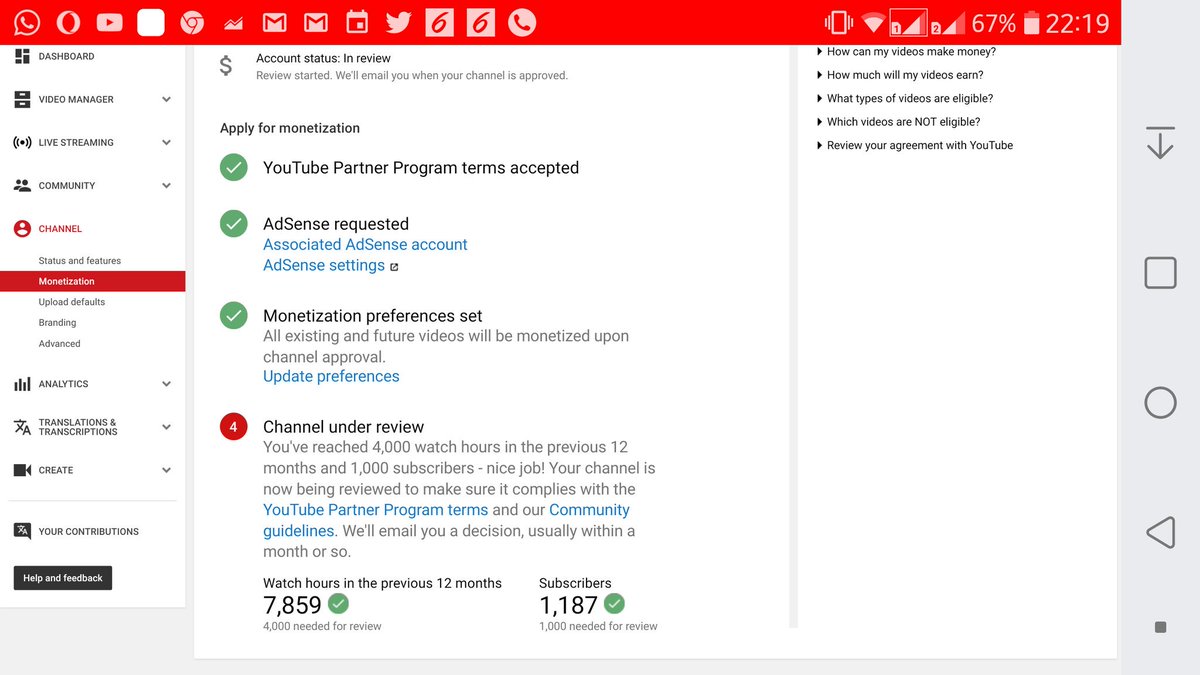Viewport: 1200px width, 675px height.
Task: Tap the Chrome notification icon
Action: (192, 22)
